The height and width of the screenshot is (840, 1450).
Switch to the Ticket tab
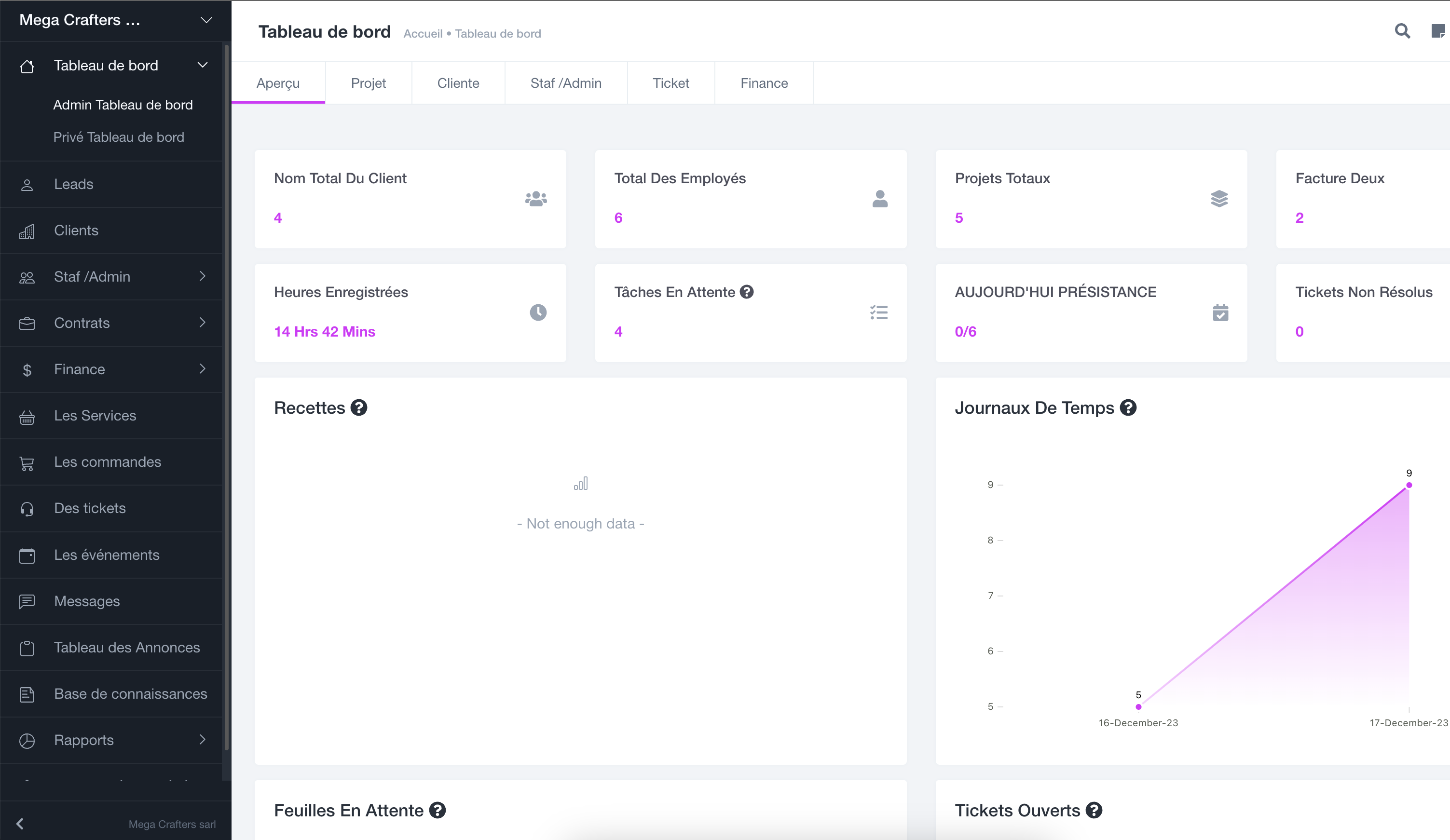670,83
